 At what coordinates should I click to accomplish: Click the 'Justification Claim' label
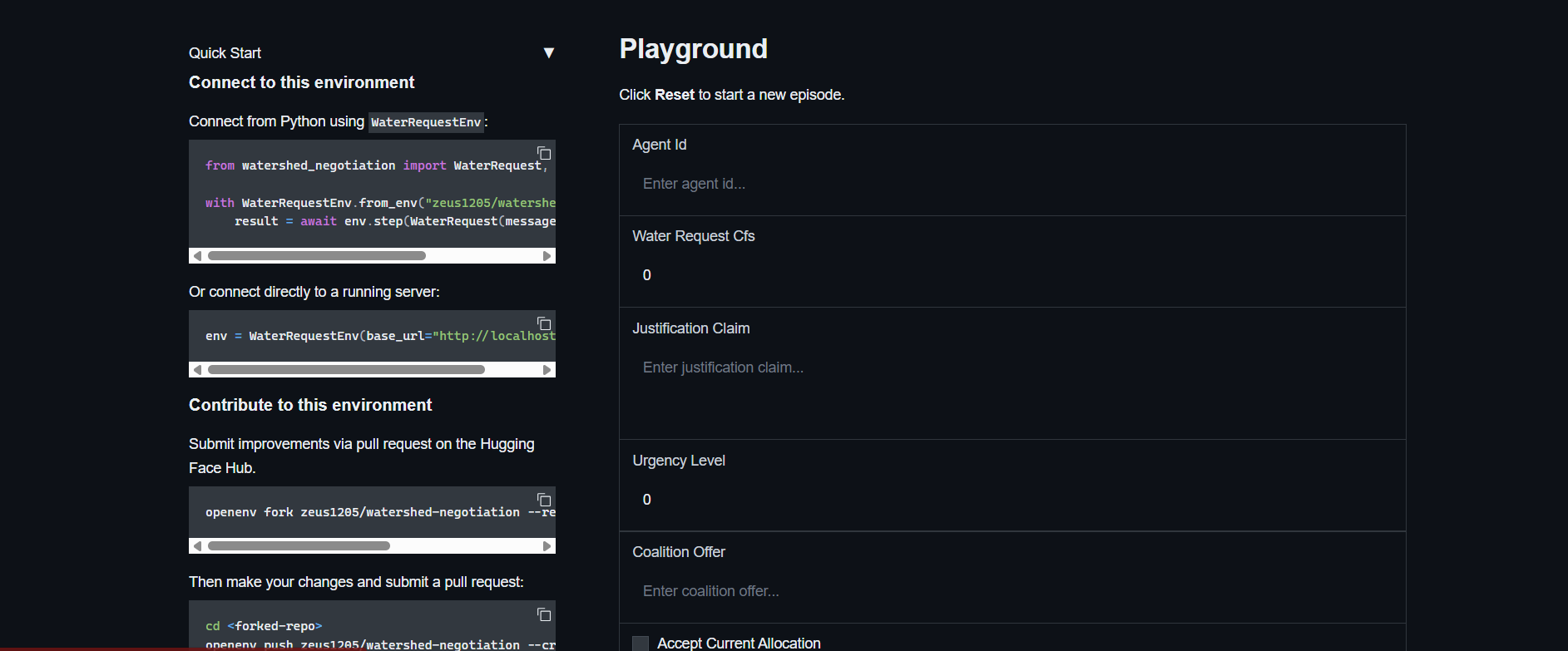tap(690, 328)
